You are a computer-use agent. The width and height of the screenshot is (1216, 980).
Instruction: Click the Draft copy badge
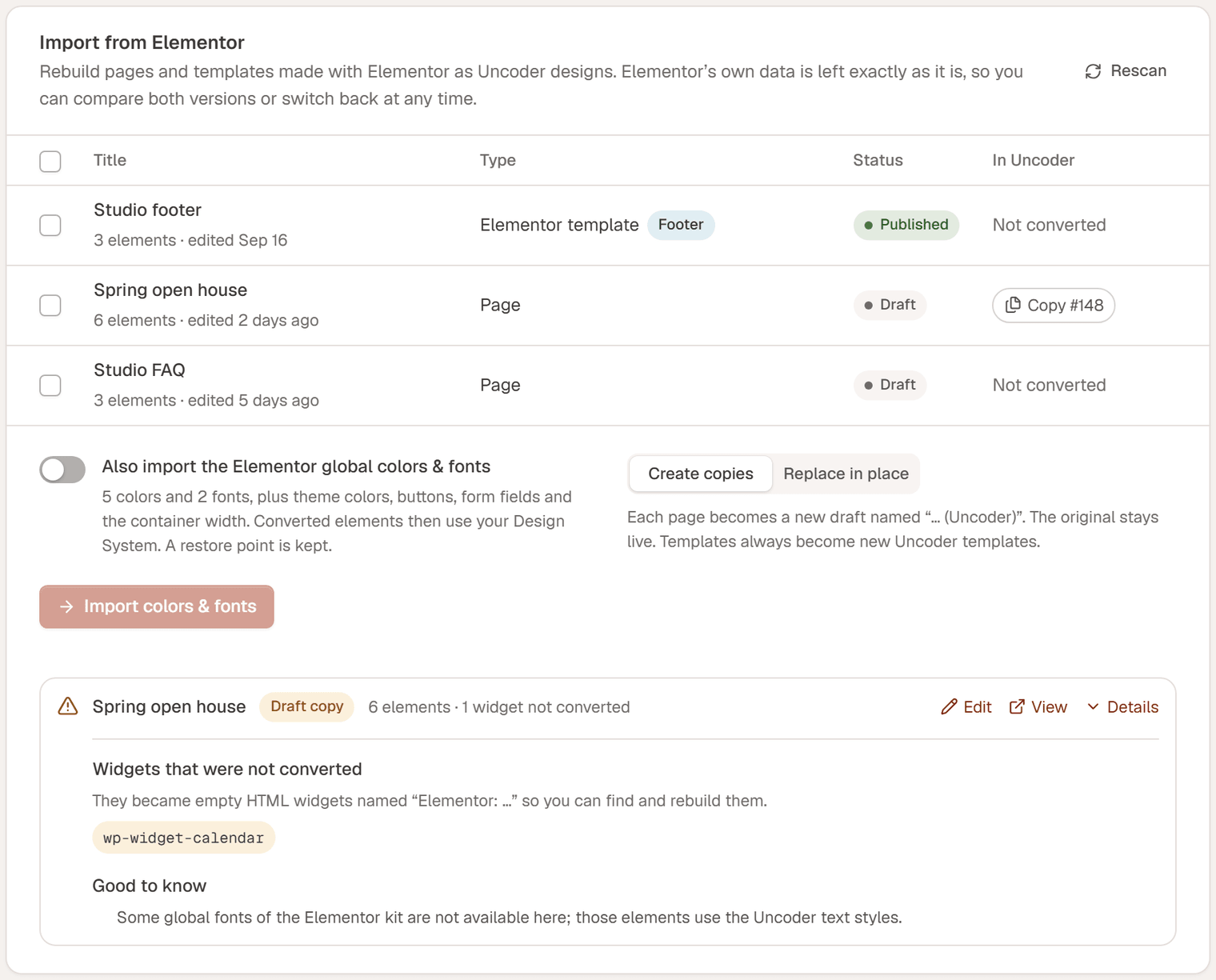point(306,706)
